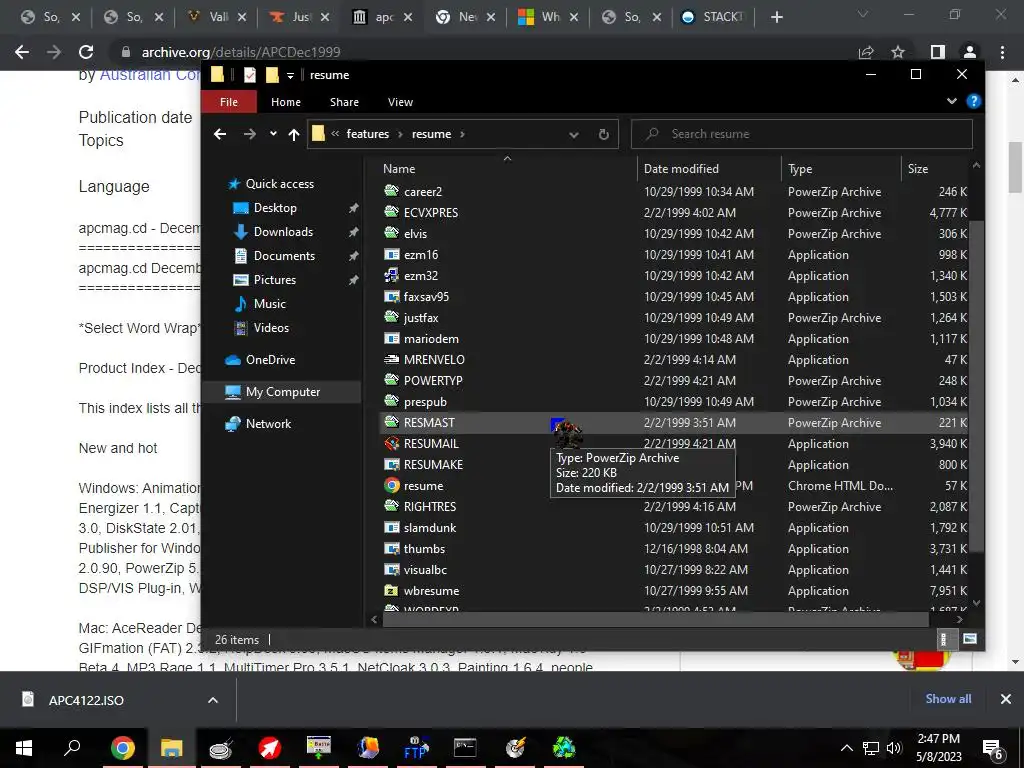1024x768 pixels.
Task: Select the slamdunk file name
Action: [x=430, y=528]
